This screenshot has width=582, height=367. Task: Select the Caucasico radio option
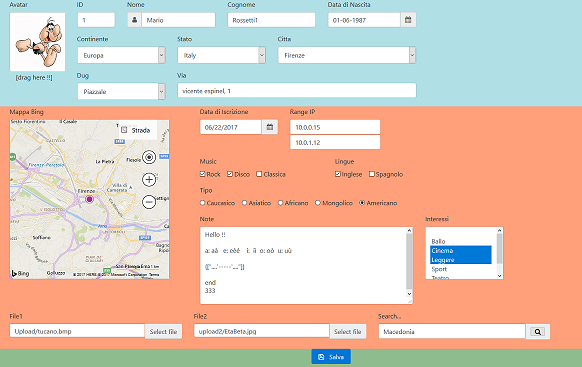point(203,203)
